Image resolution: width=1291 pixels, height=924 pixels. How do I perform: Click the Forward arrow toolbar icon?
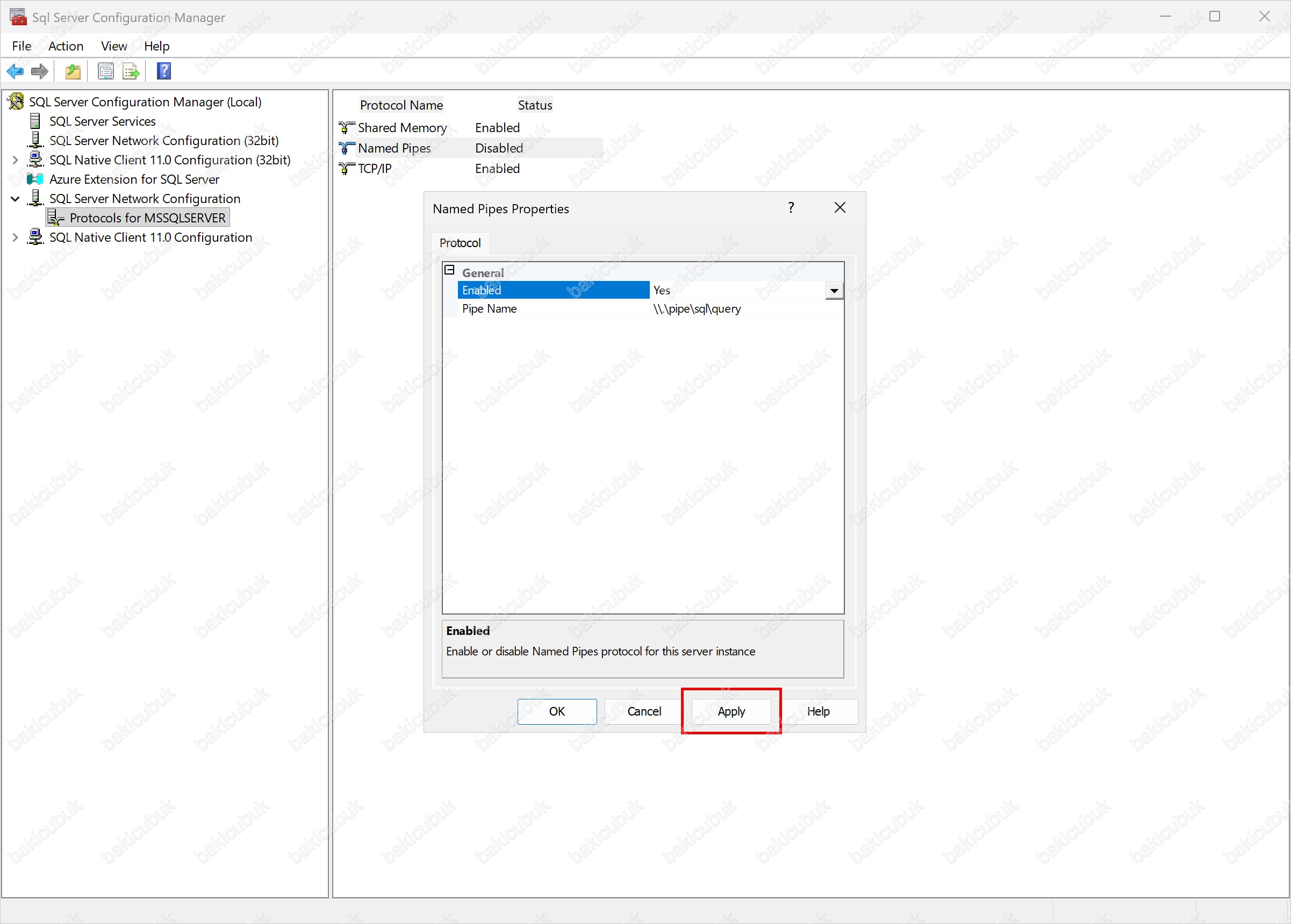click(x=39, y=71)
